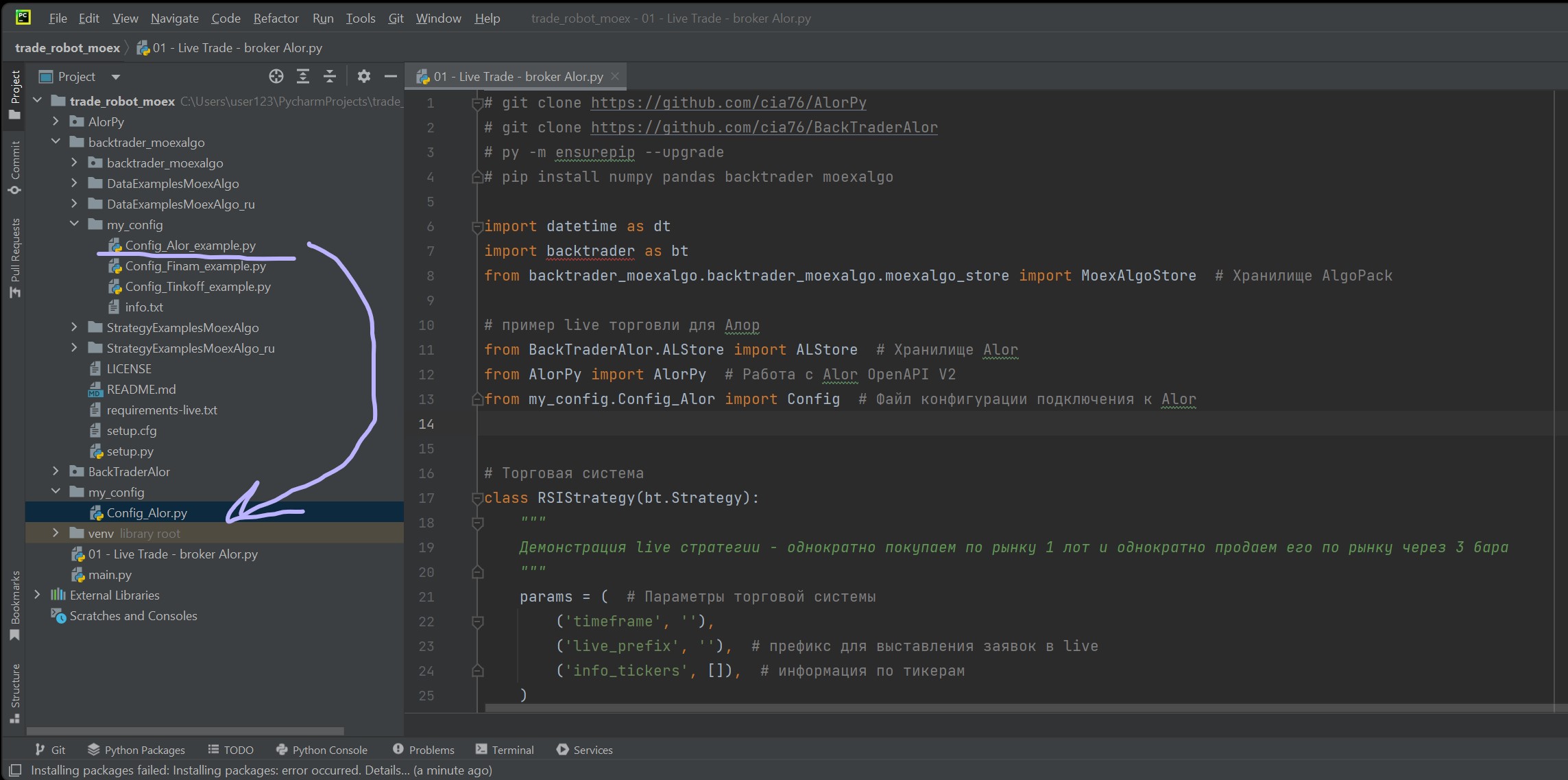The image size is (1568, 780).
Task: Toggle project panel layout settings icon
Action: (x=364, y=76)
